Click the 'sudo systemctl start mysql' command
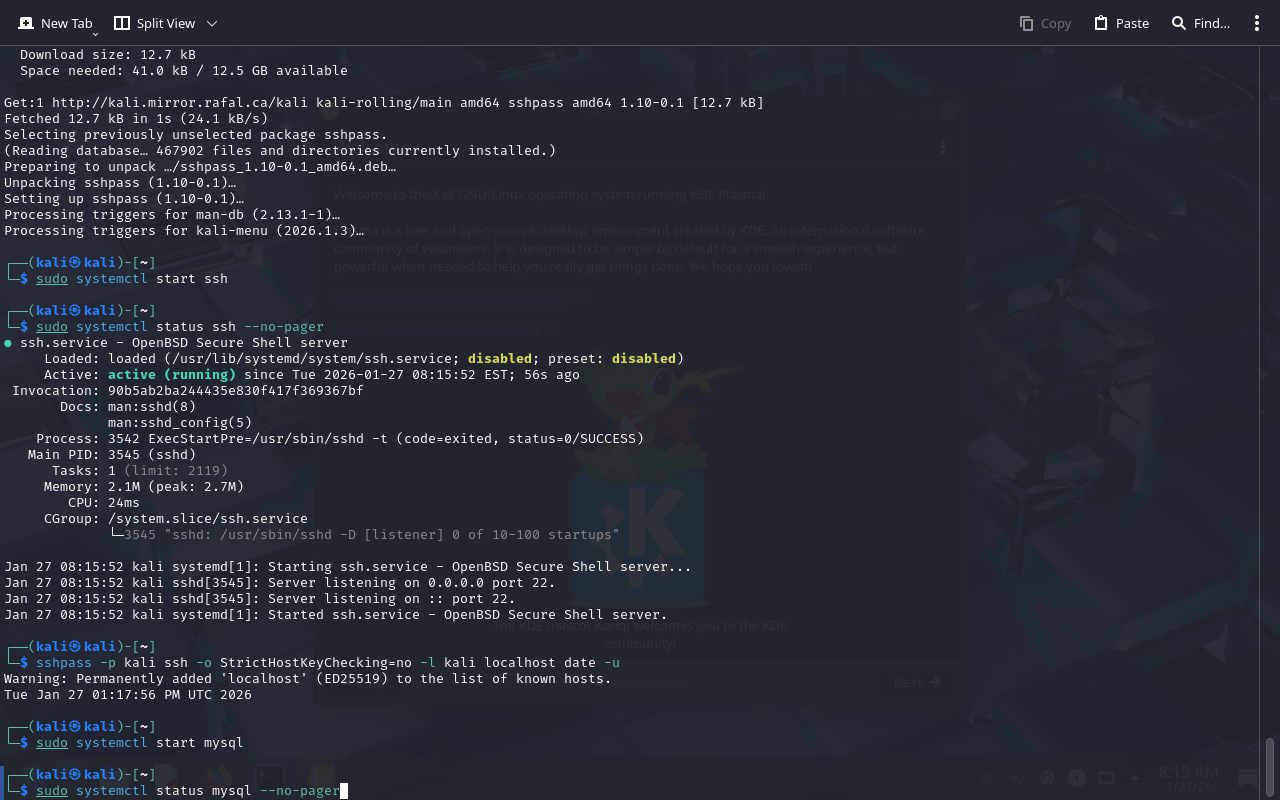 pos(140,743)
